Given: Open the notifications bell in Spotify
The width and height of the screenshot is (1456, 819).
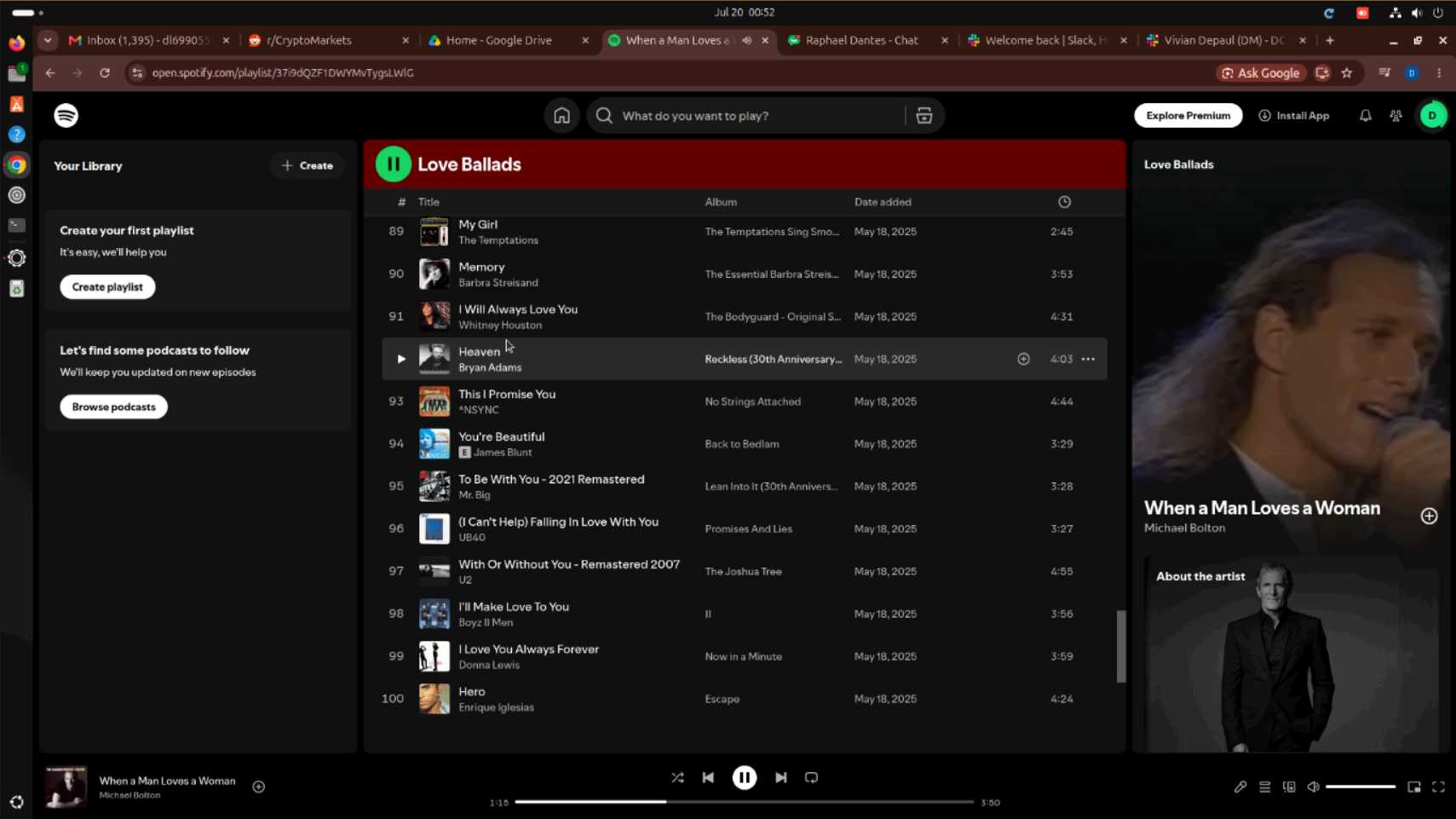Looking at the screenshot, I should 1366,116.
